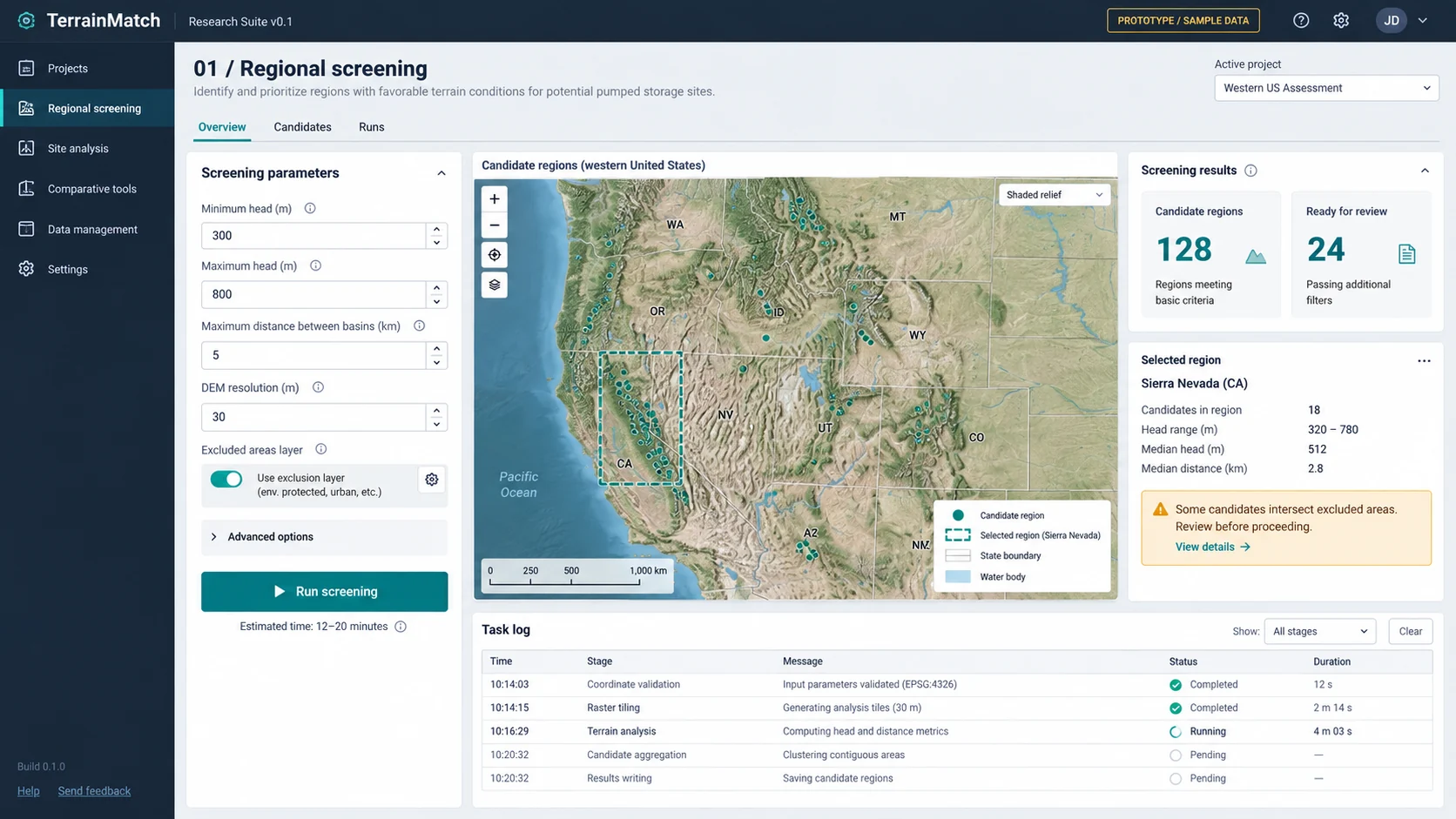
Task: Open the Selected region more-options menu
Action: pyautogui.click(x=1424, y=360)
